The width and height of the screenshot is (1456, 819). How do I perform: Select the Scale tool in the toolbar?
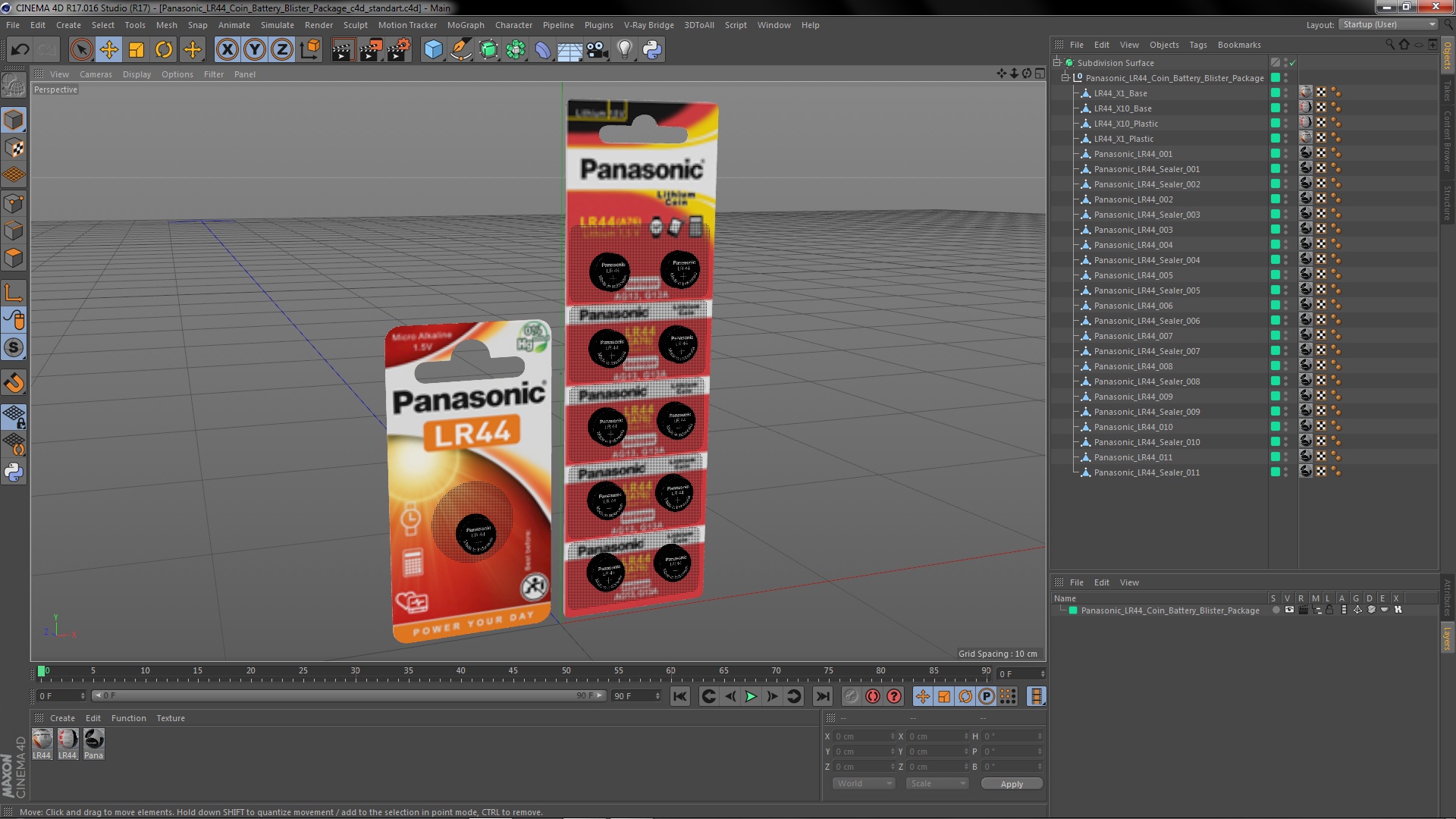(136, 50)
